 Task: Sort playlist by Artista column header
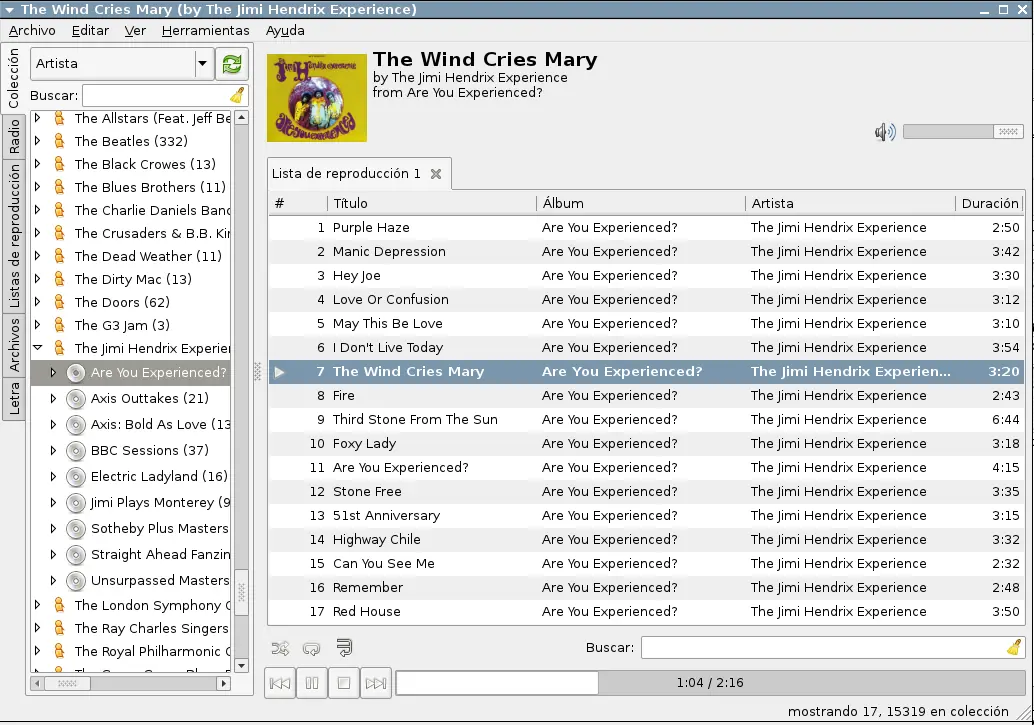pos(851,203)
